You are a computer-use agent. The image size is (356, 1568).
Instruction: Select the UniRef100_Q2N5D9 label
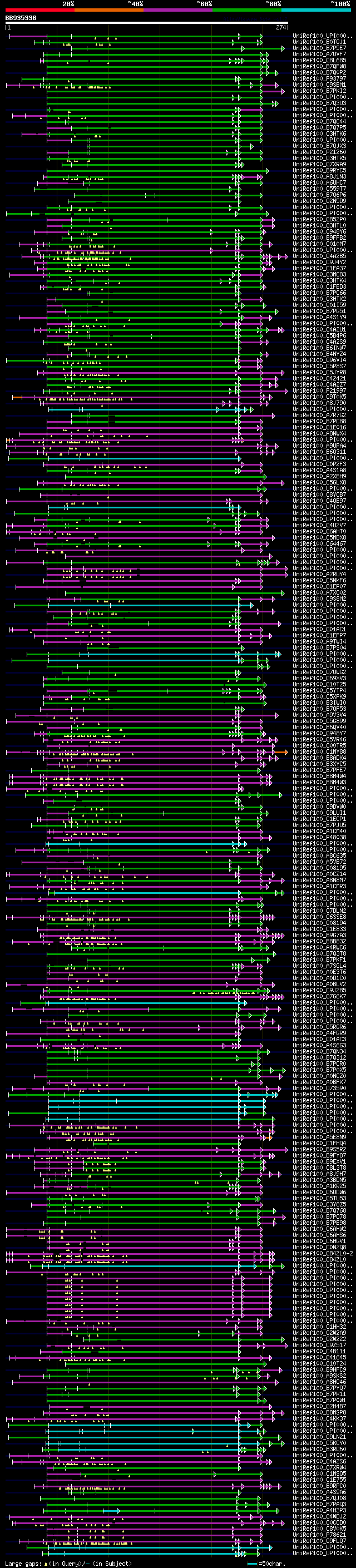319,201
